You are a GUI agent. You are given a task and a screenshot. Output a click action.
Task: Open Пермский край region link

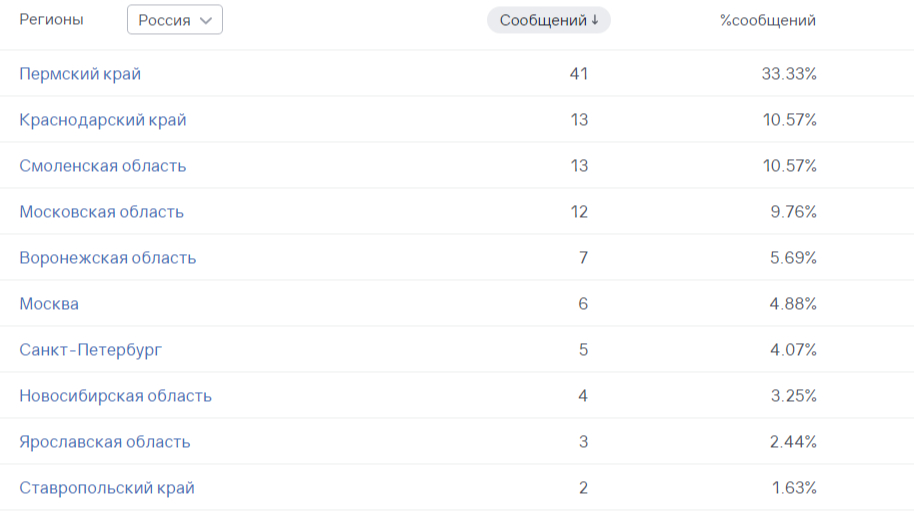click(80, 74)
